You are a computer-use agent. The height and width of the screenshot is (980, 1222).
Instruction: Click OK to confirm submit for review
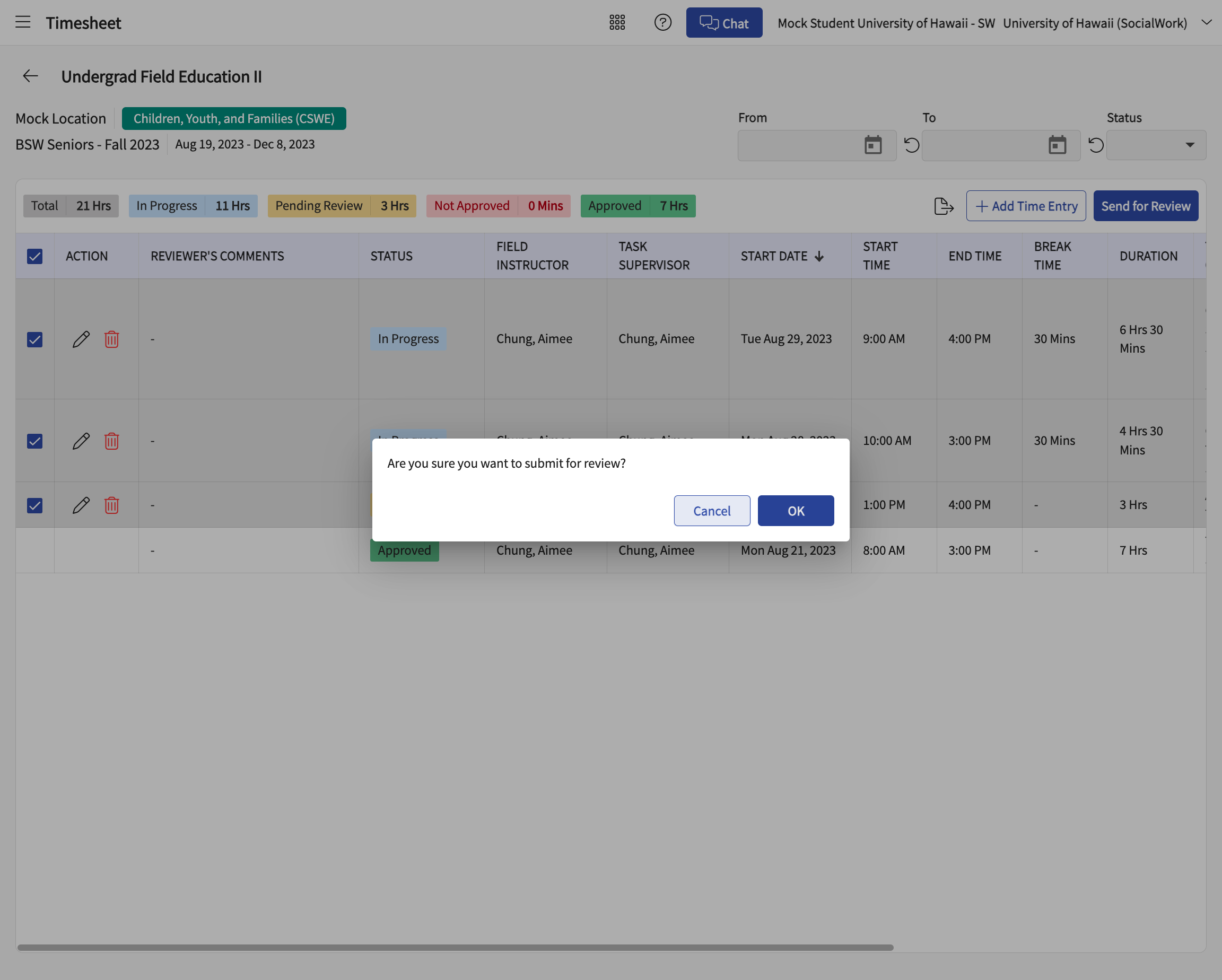coord(796,511)
